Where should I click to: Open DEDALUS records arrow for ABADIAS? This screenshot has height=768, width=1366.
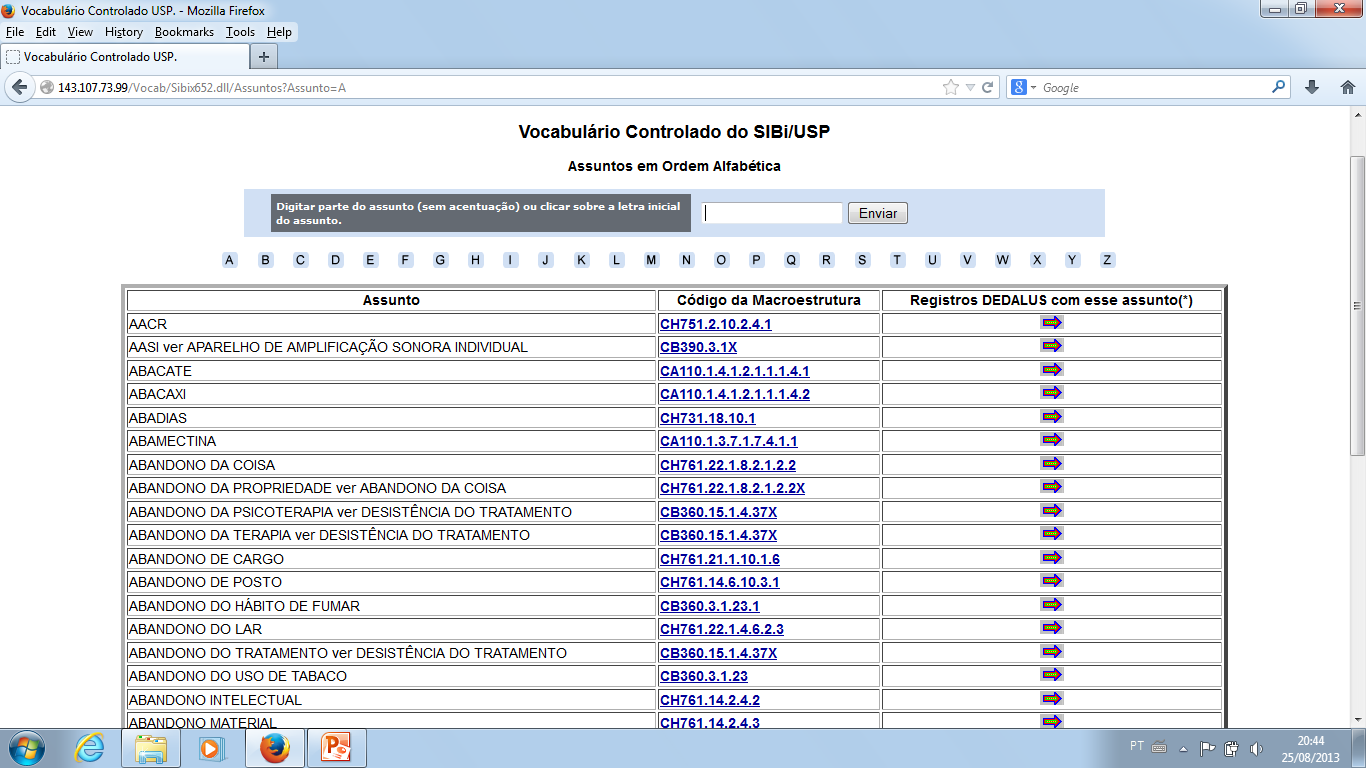coord(1051,417)
